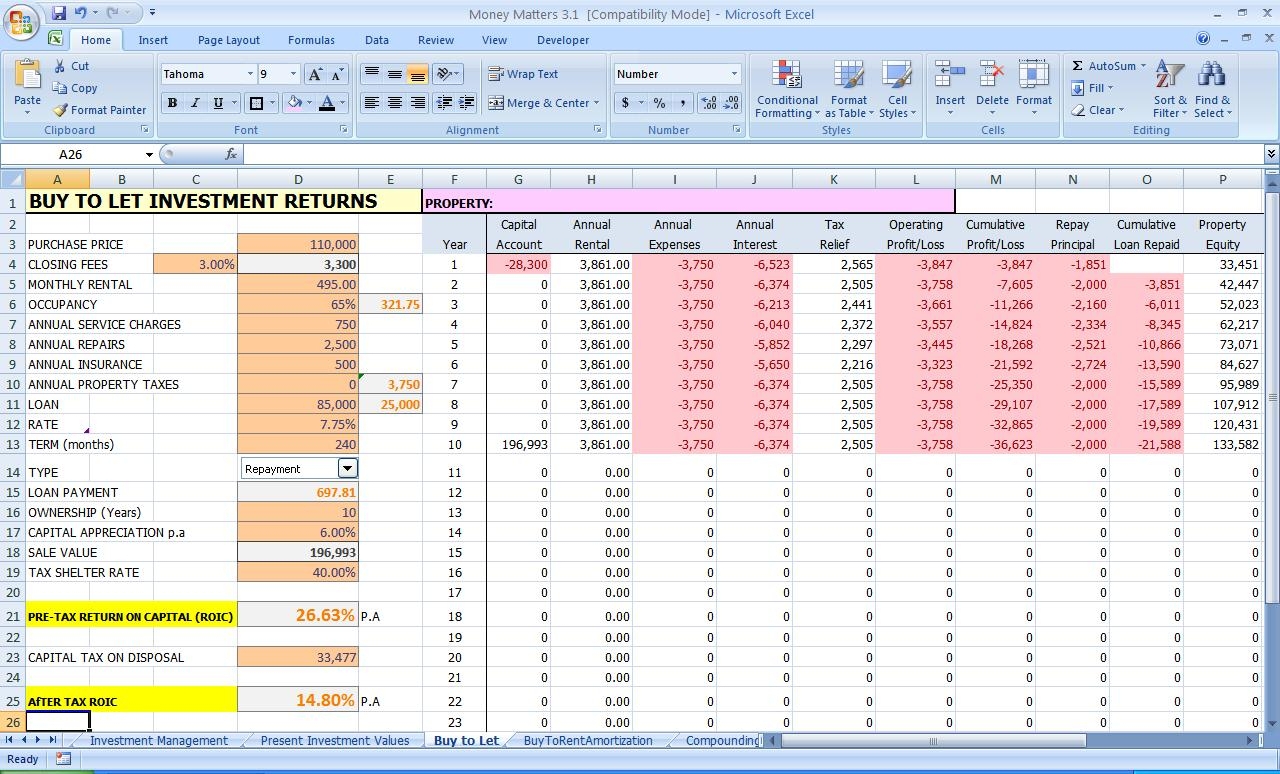Click the Format Painter icon
This screenshot has height=774, width=1280.
(59, 110)
